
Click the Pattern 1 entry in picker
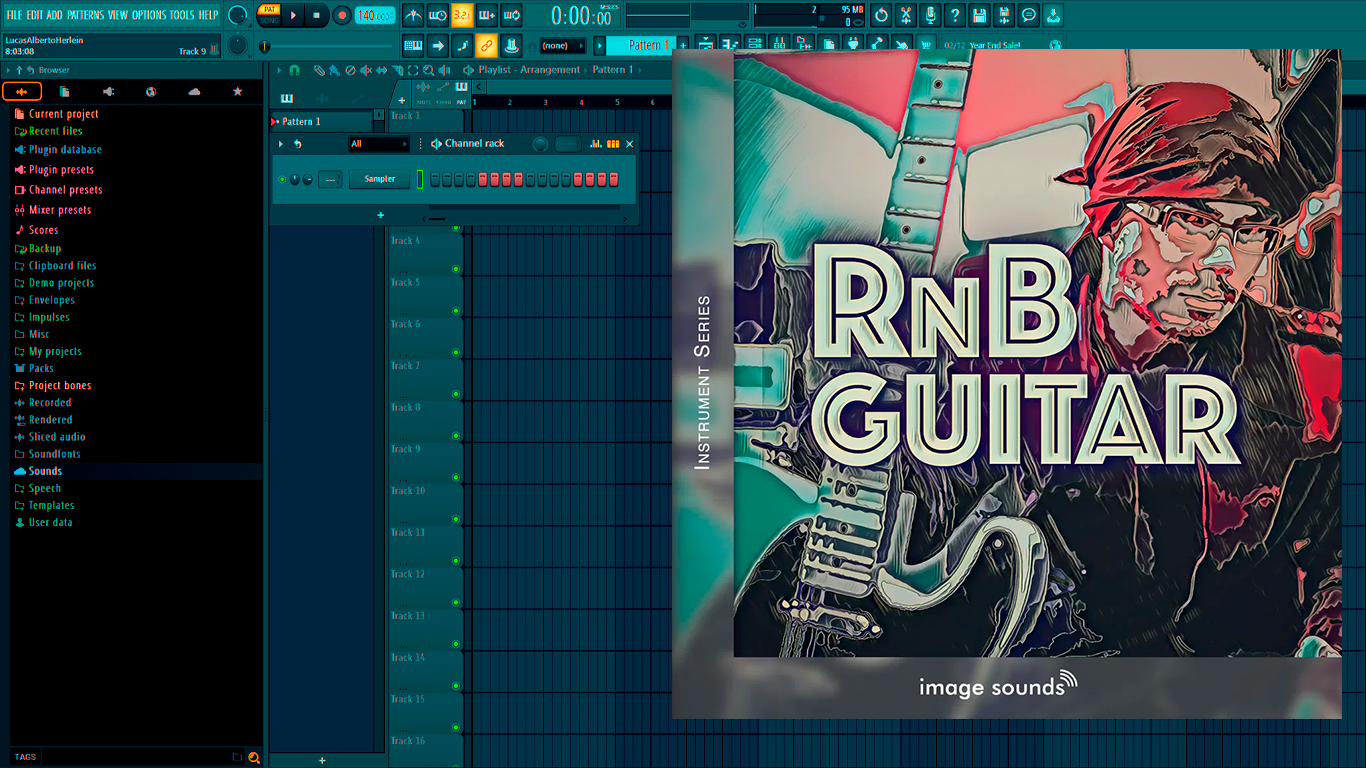[322, 122]
